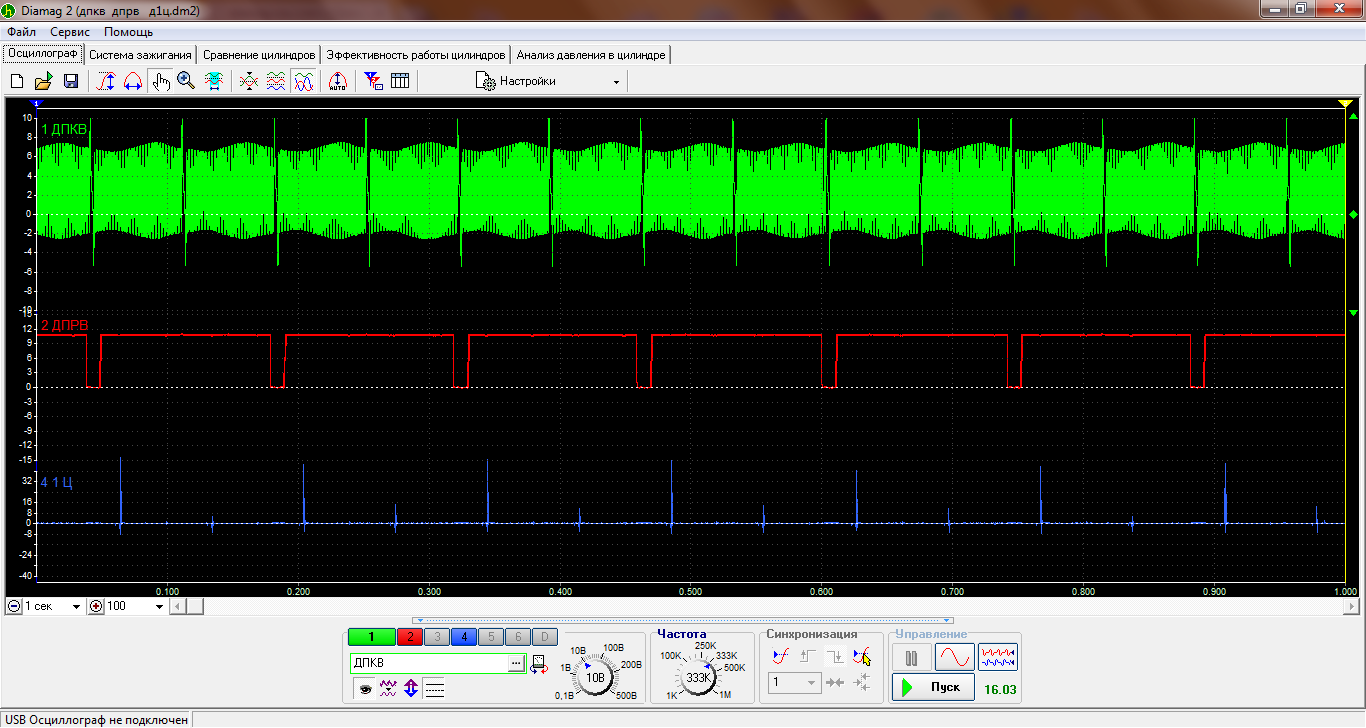Switch to sine wave oscilloscope mode
Image resolution: width=1366 pixels, height=728 pixels.
point(954,658)
